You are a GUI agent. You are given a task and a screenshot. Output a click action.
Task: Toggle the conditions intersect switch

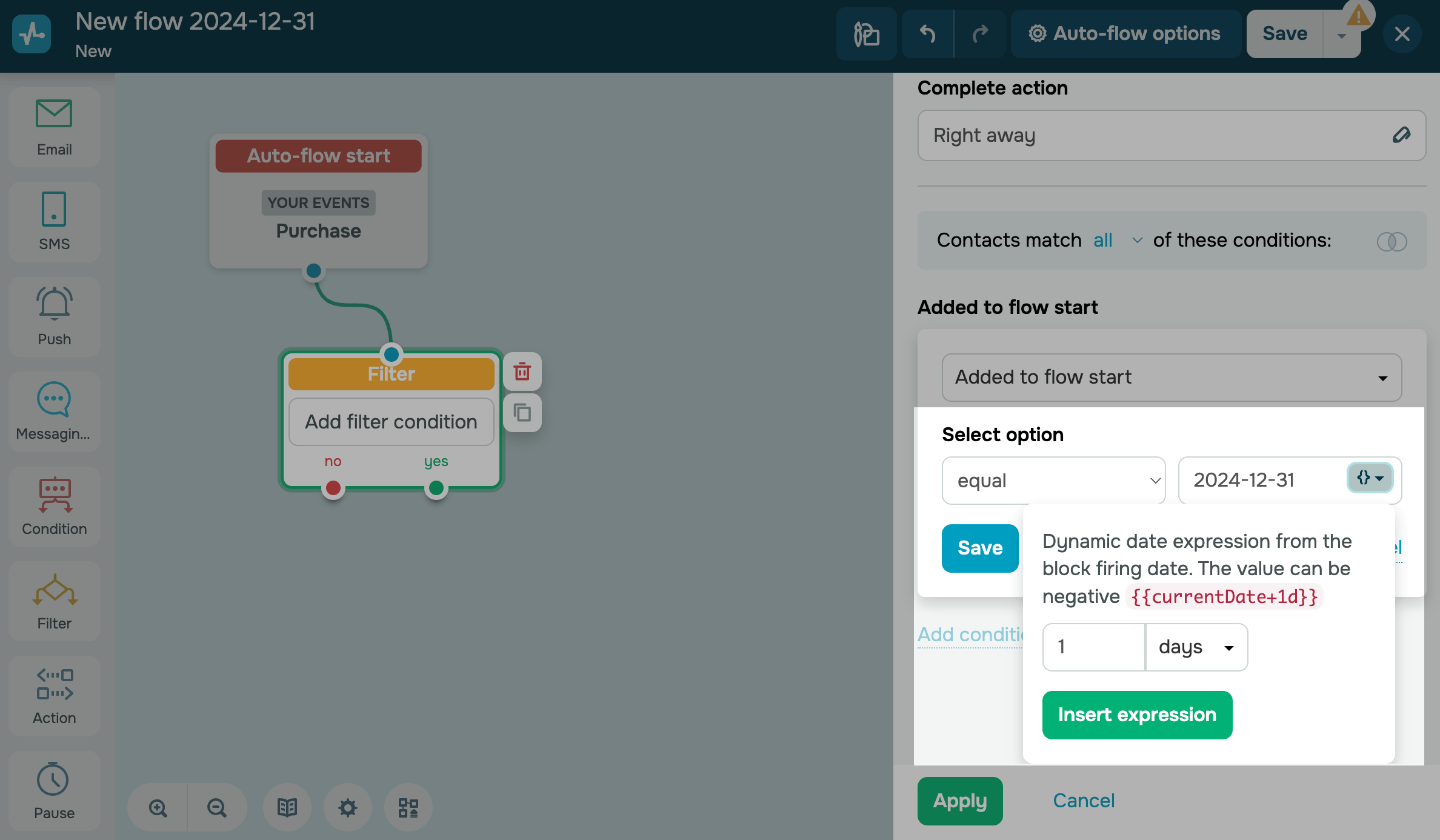pyautogui.click(x=1392, y=241)
